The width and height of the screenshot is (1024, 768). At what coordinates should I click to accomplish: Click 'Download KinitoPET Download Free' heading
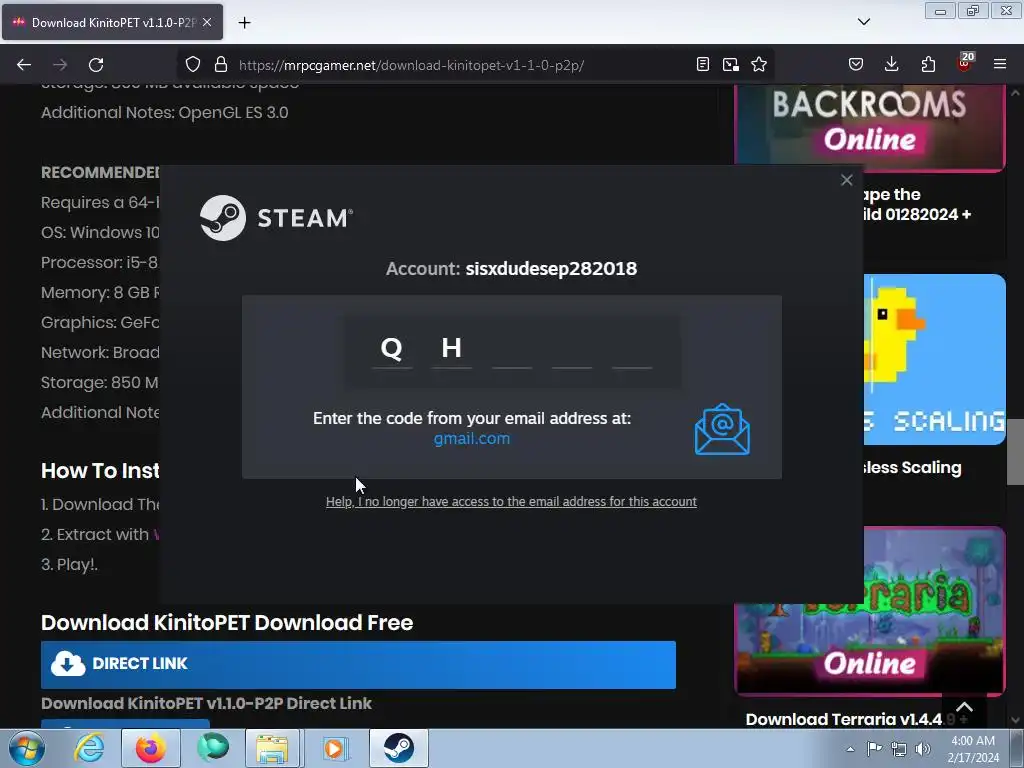(227, 622)
